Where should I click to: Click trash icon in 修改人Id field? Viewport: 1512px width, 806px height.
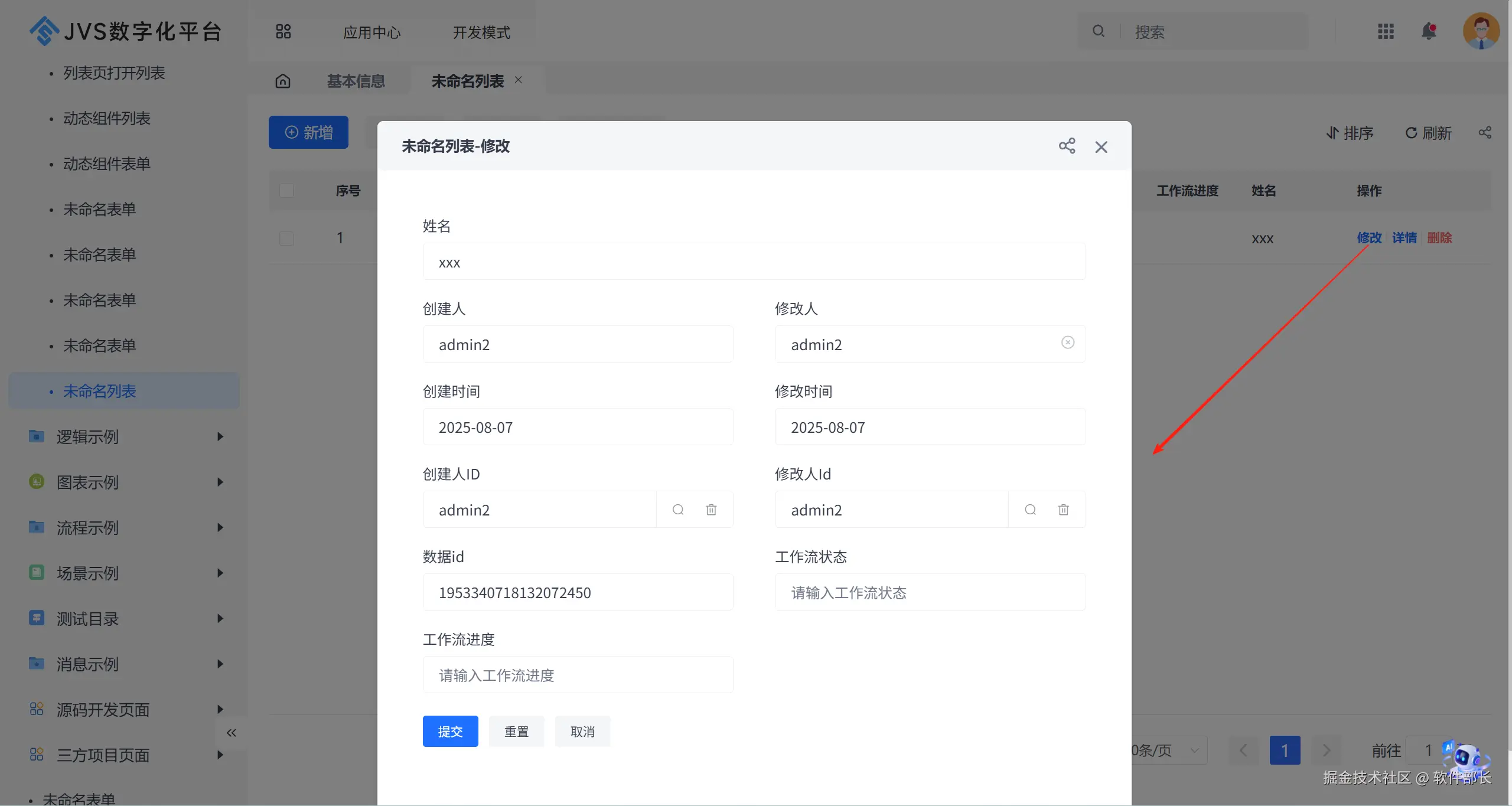coord(1063,510)
